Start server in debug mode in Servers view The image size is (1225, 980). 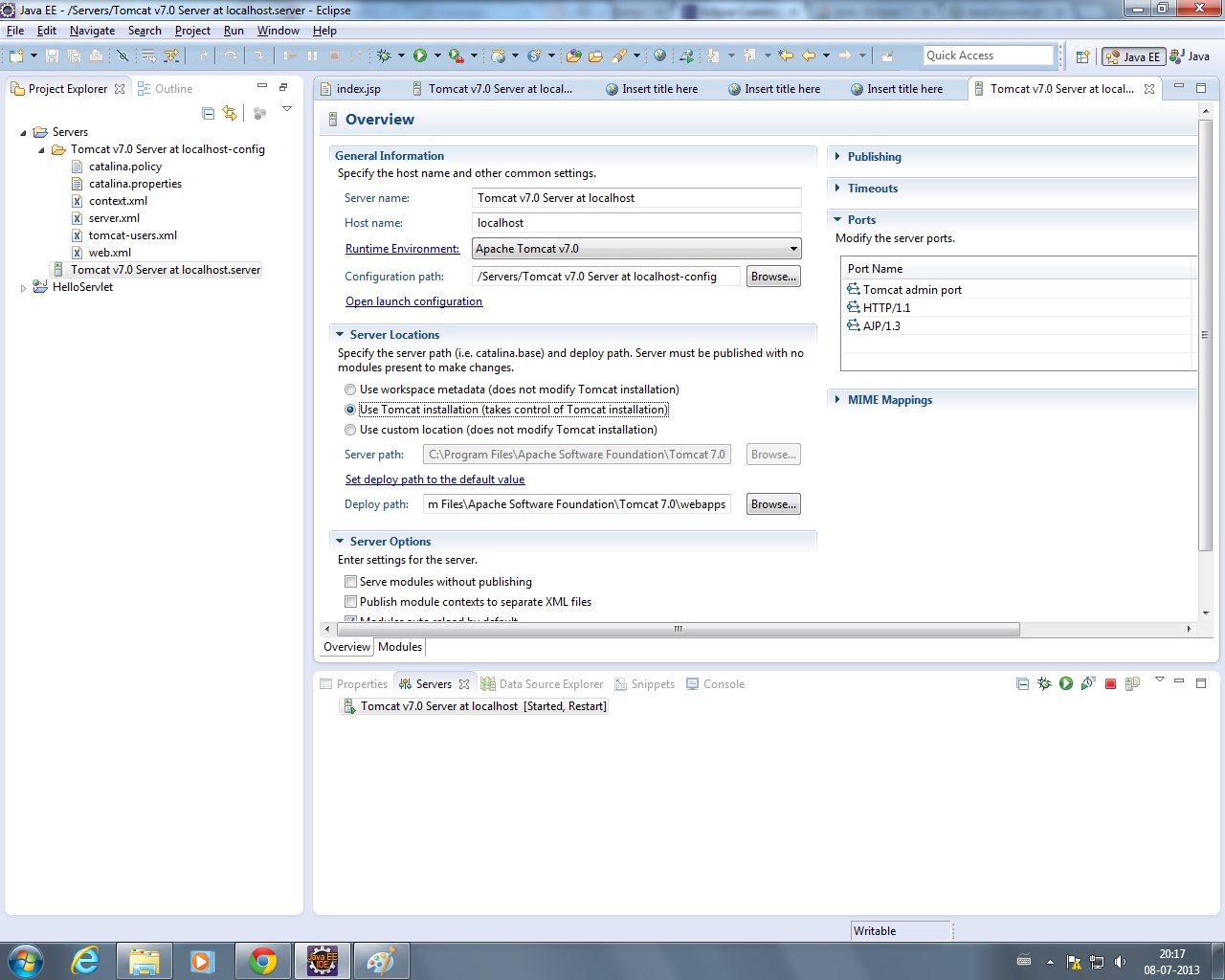[1044, 683]
